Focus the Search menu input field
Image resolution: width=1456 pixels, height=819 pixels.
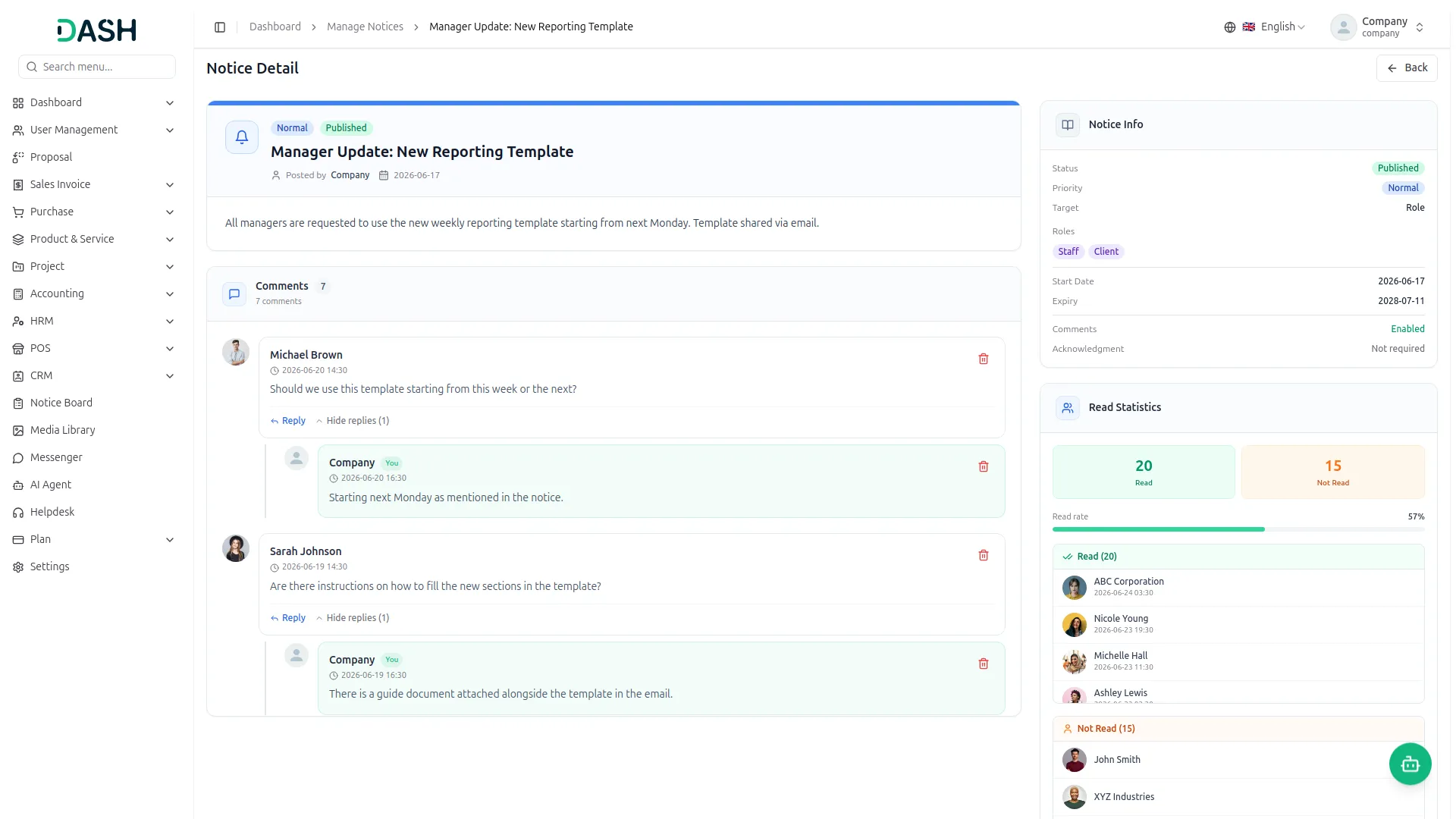pyautogui.click(x=97, y=67)
